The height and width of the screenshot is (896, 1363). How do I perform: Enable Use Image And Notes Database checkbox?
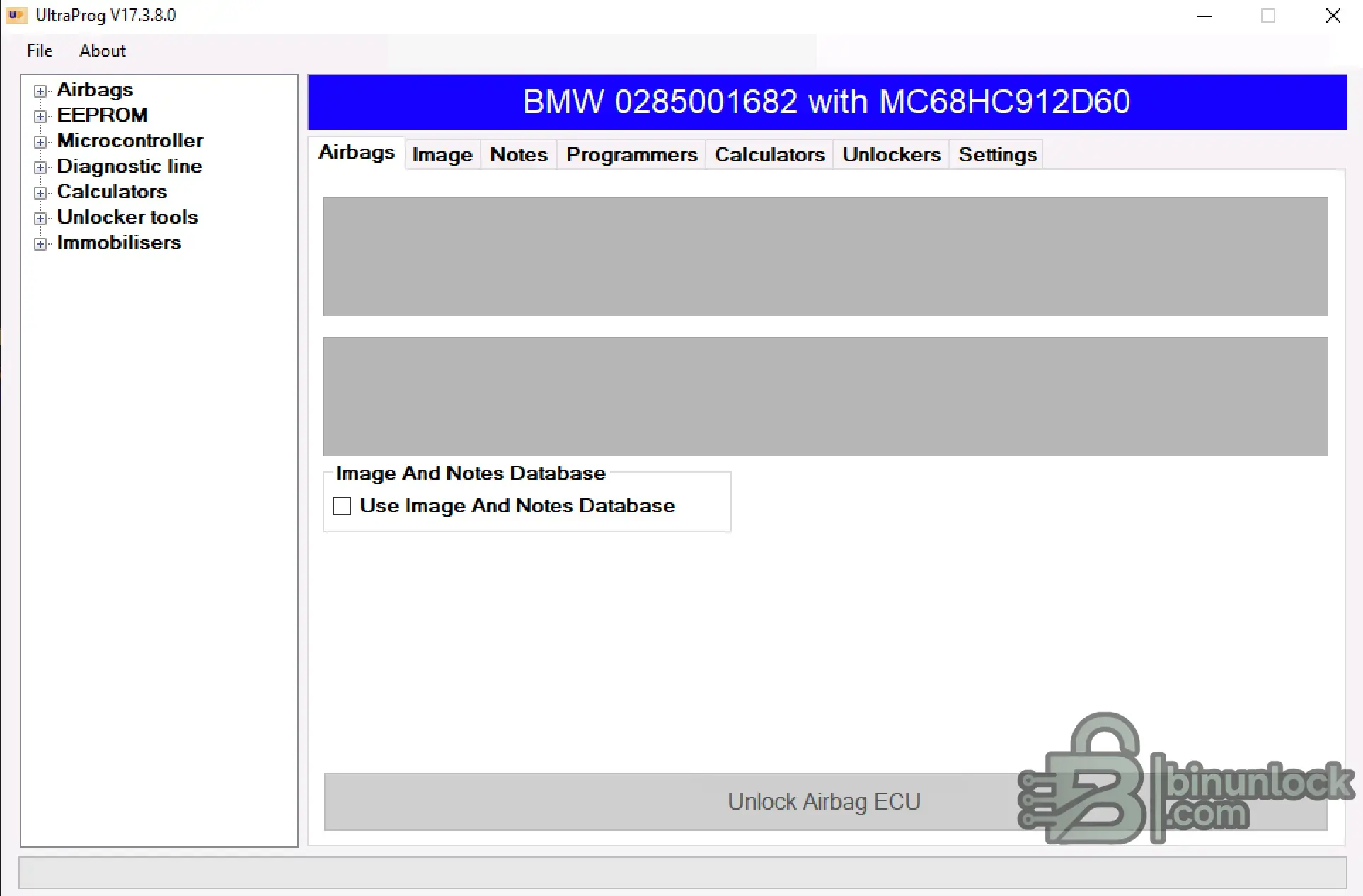[342, 506]
